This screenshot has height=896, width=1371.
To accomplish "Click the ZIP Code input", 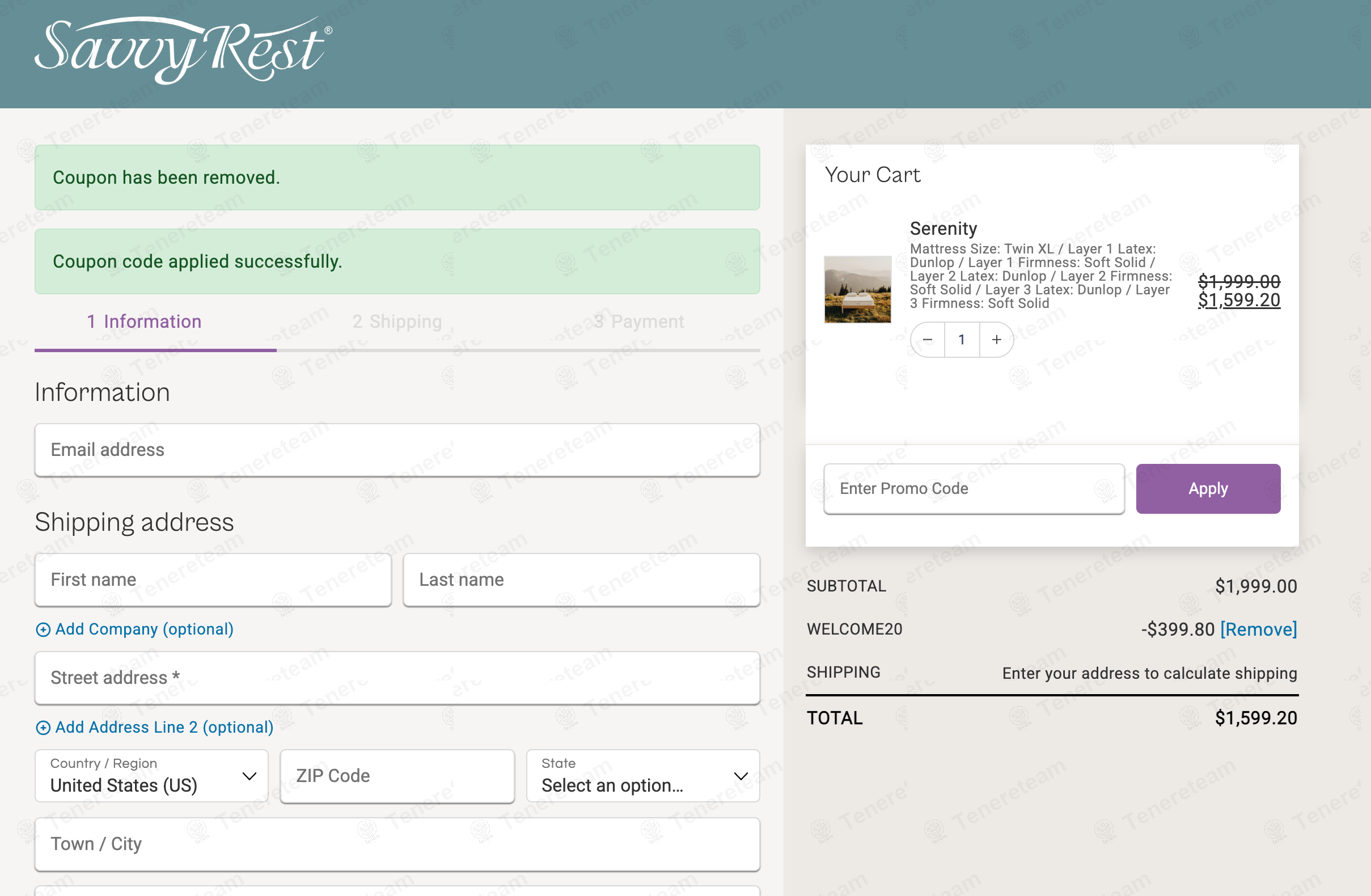I will 397,776.
